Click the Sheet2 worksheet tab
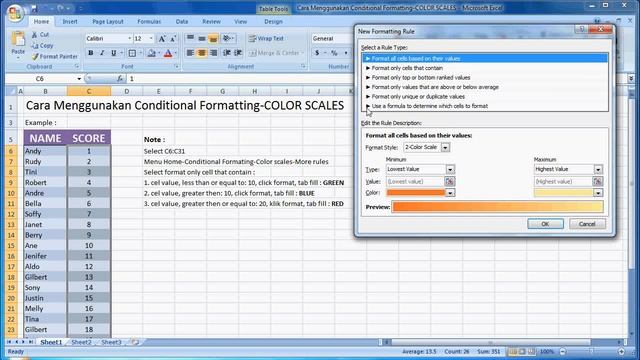640x360 pixels. coord(81,342)
